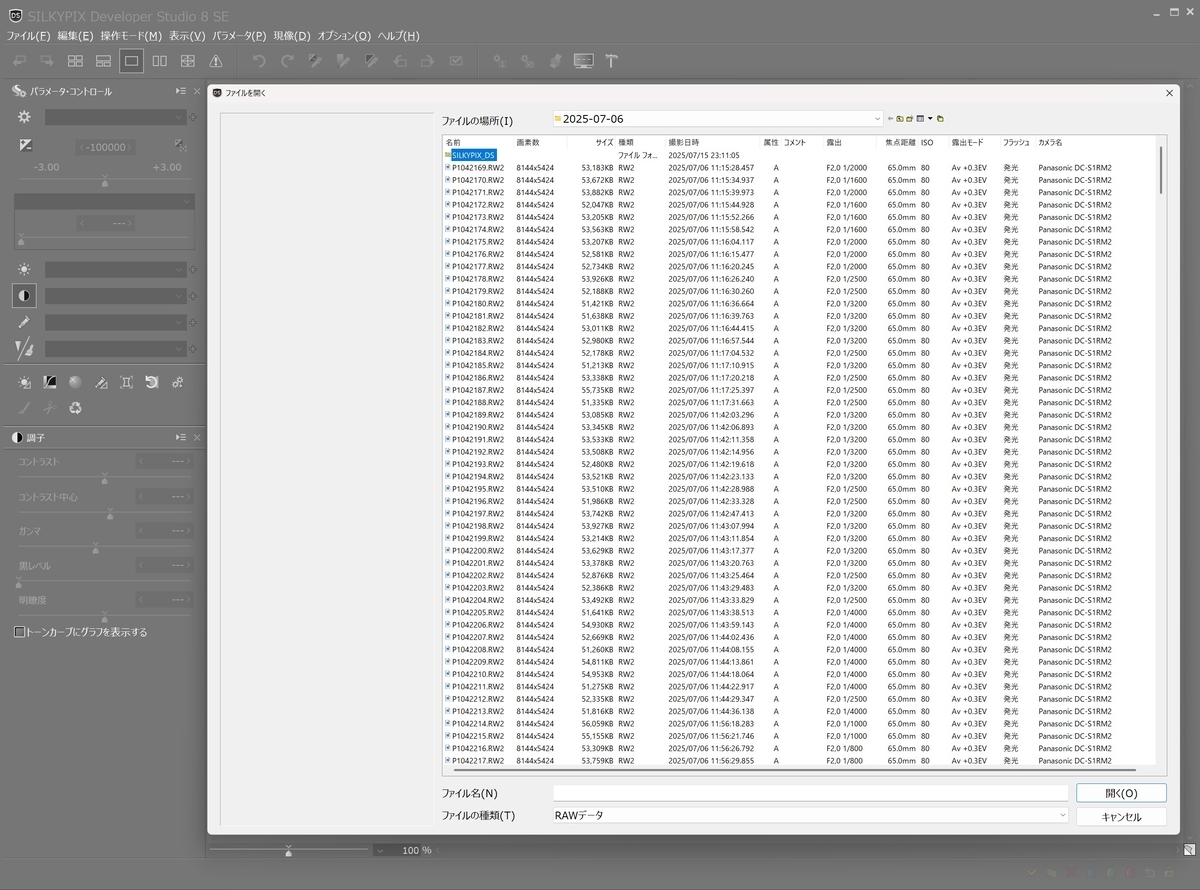Click the exposure gear icon in parameter control

pos(25,117)
